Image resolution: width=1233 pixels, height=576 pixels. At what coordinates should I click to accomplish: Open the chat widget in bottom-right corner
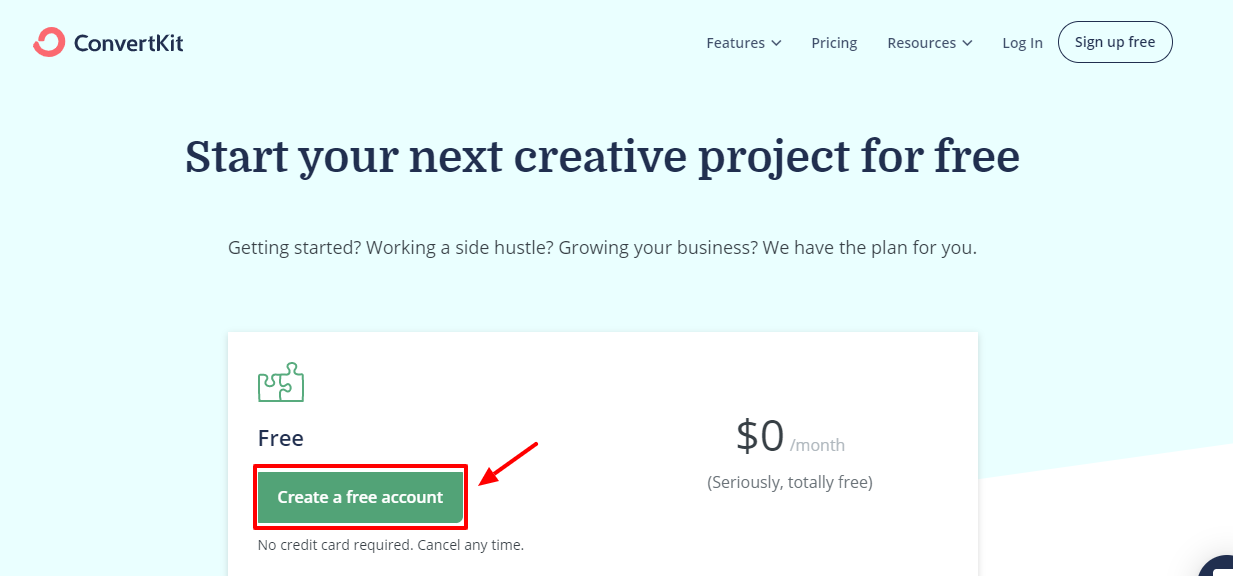tap(1218, 566)
